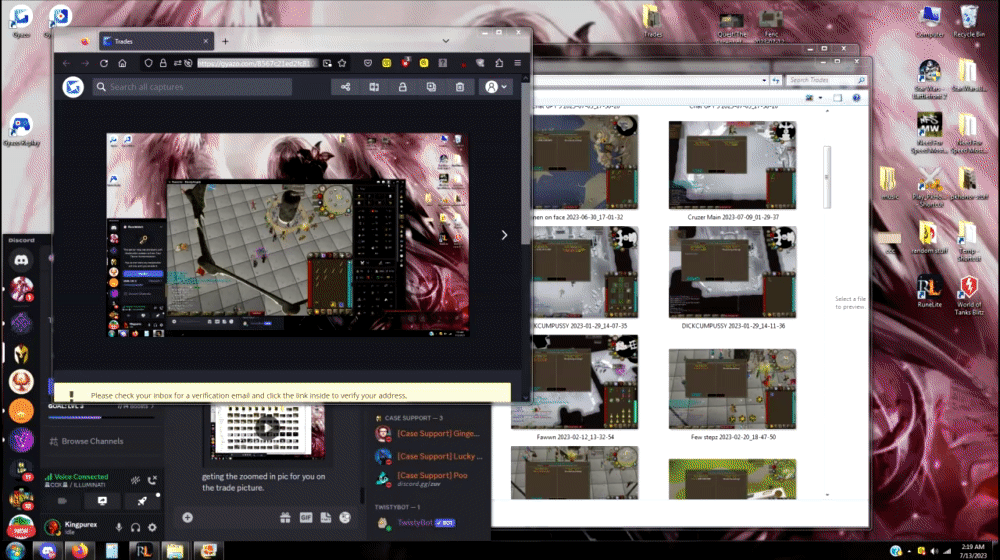Screen dimensions: 1000x560
Task: Click the red badge extension icon
Action: (406, 63)
